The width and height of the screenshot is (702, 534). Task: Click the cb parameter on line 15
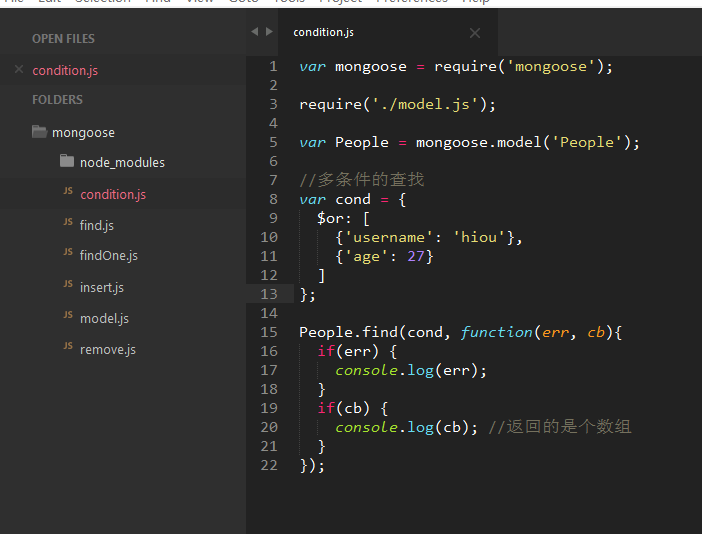[x=596, y=333]
